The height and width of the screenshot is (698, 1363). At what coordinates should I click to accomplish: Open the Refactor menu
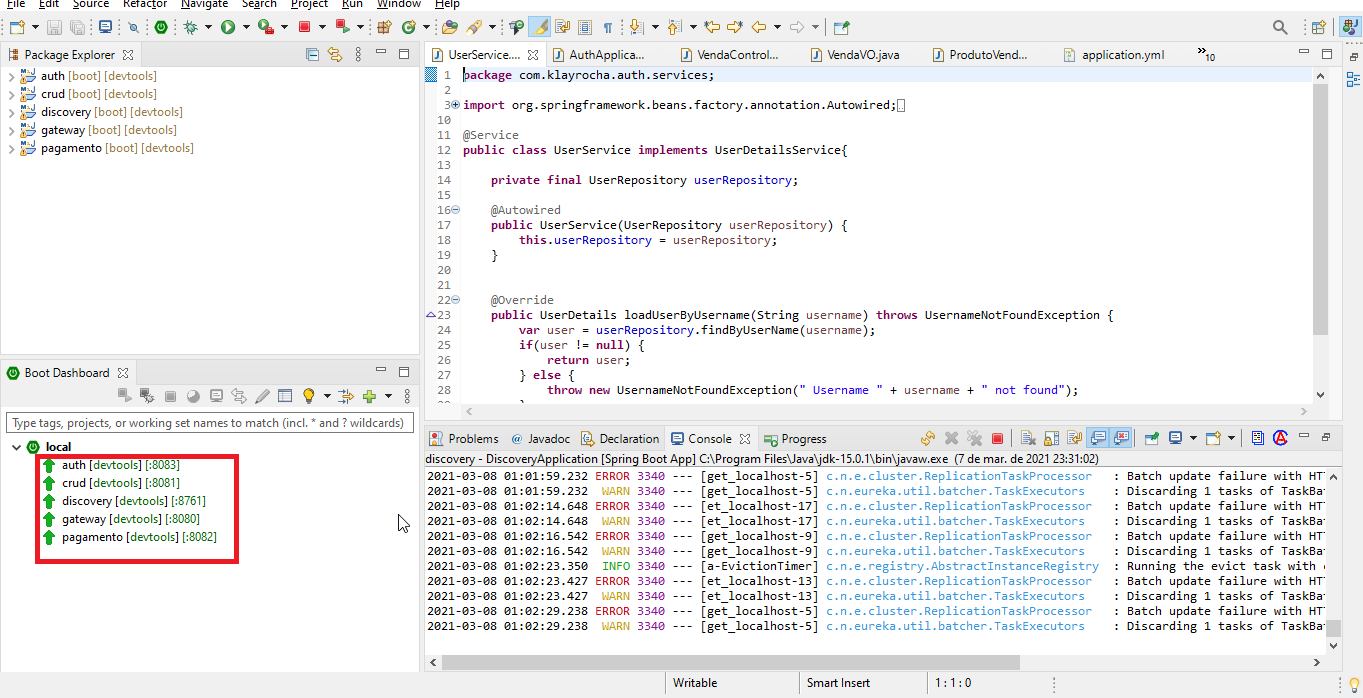(x=145, y=5)
